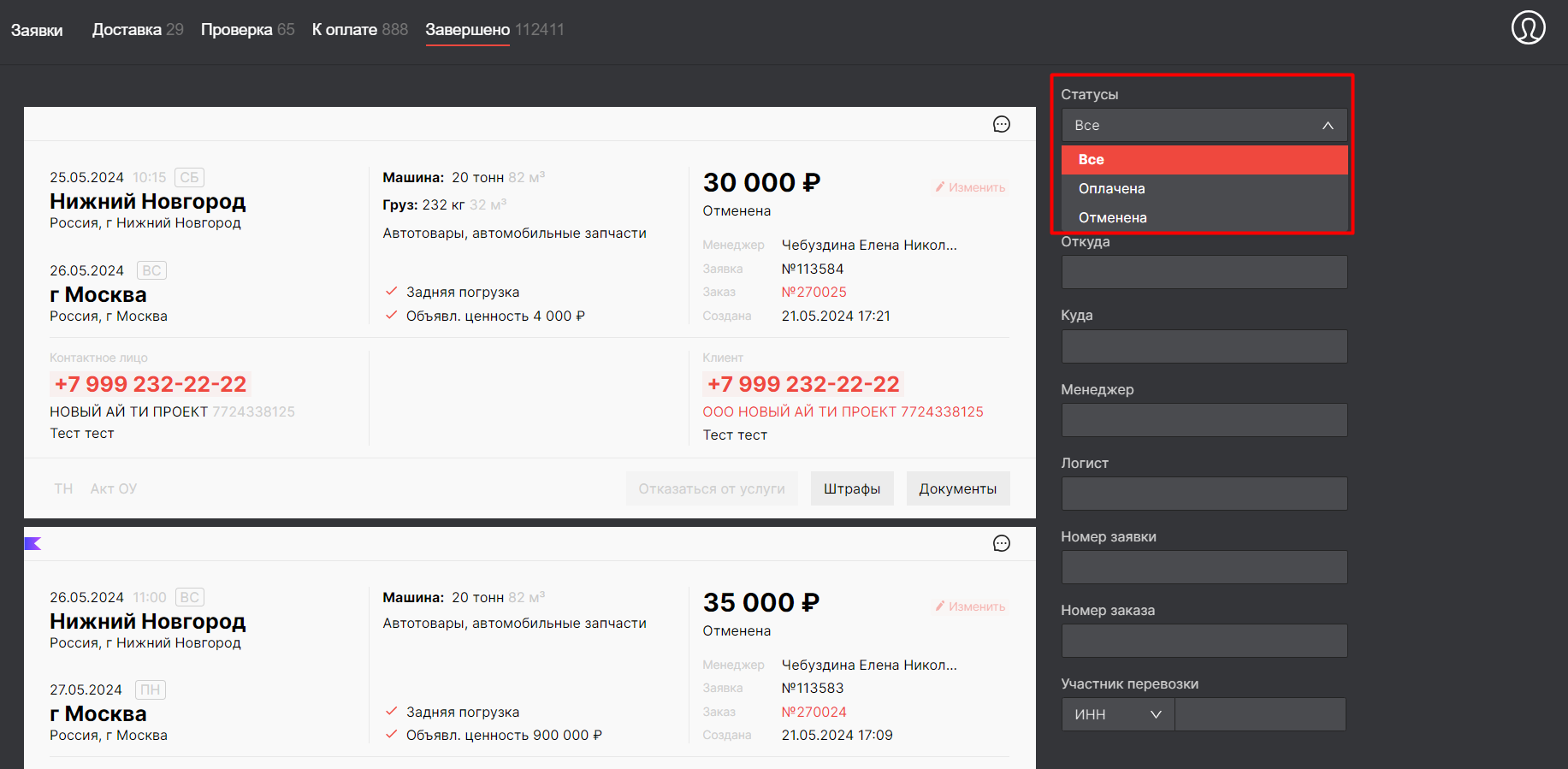Click 'Документы' button
This screenshot has height=769, width=1568.
click(958, 488)
